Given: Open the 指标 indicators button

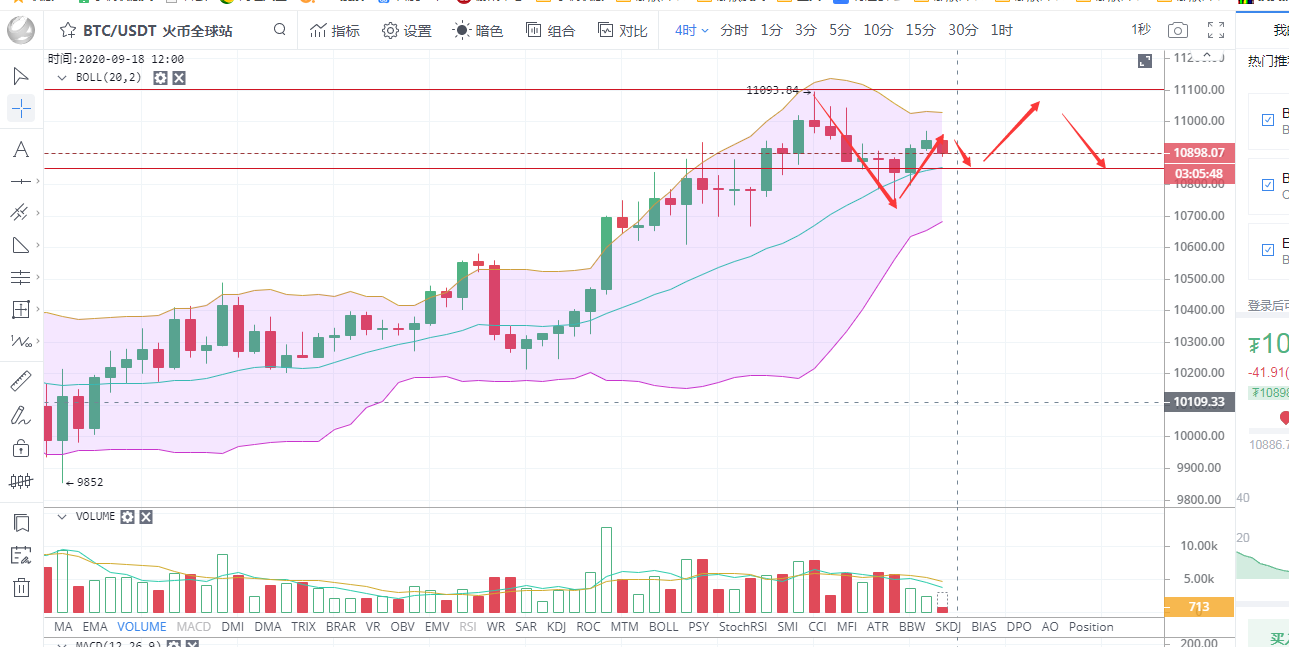Looking at the screenshot, I should pyautogui.click(x=335, y=31).
